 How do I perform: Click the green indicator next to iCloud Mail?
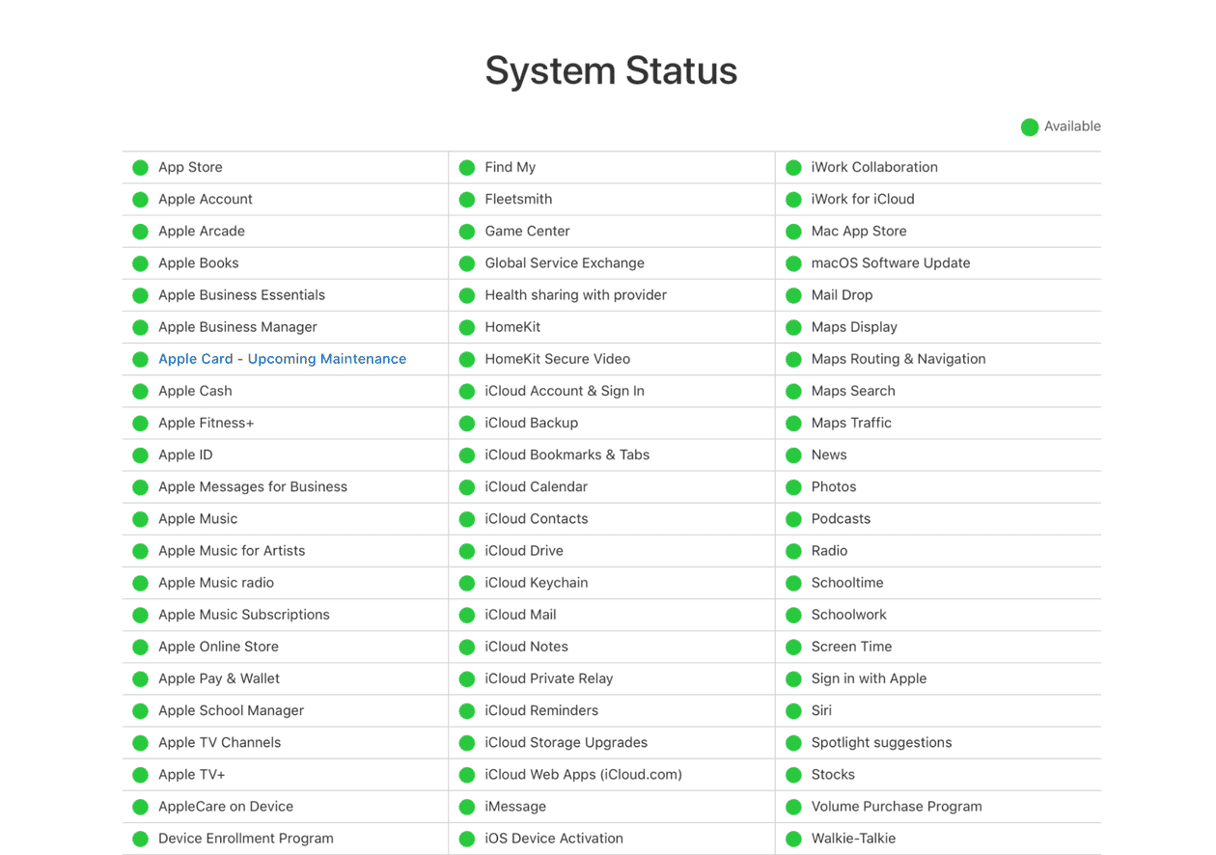point(467,615)
